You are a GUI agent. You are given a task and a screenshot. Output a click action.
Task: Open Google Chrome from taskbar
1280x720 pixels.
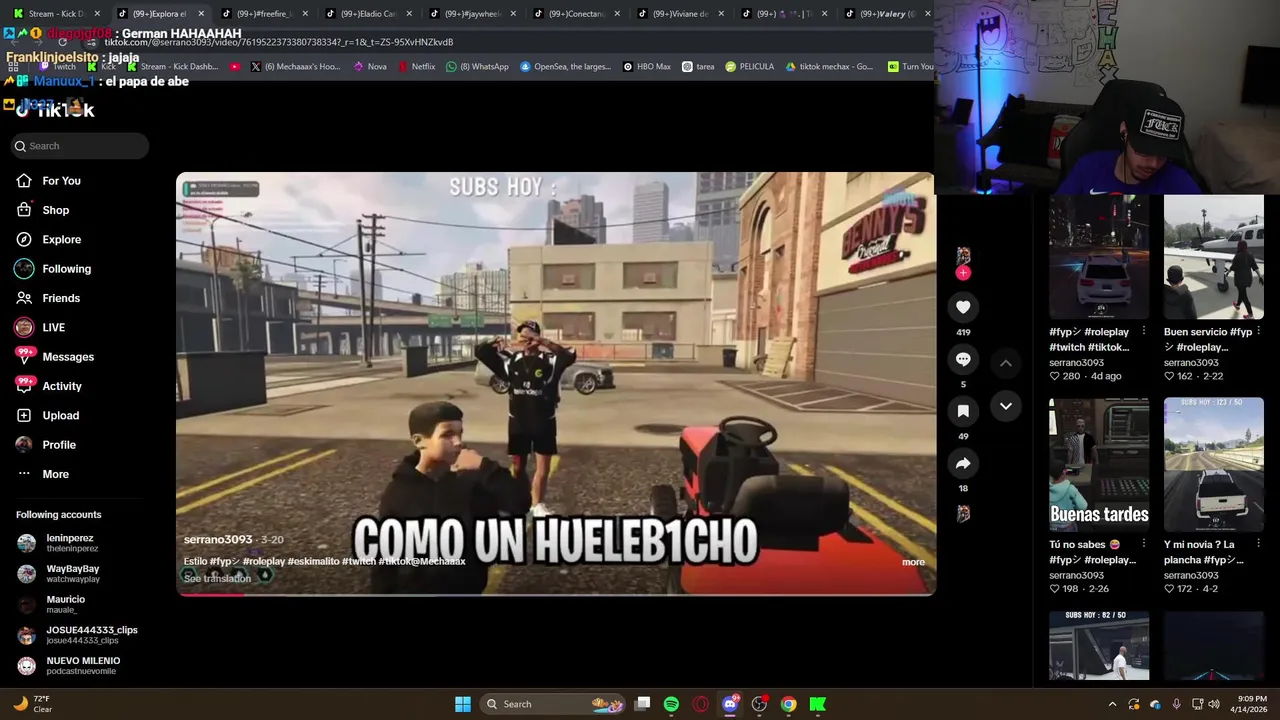(x=788, y=704)
